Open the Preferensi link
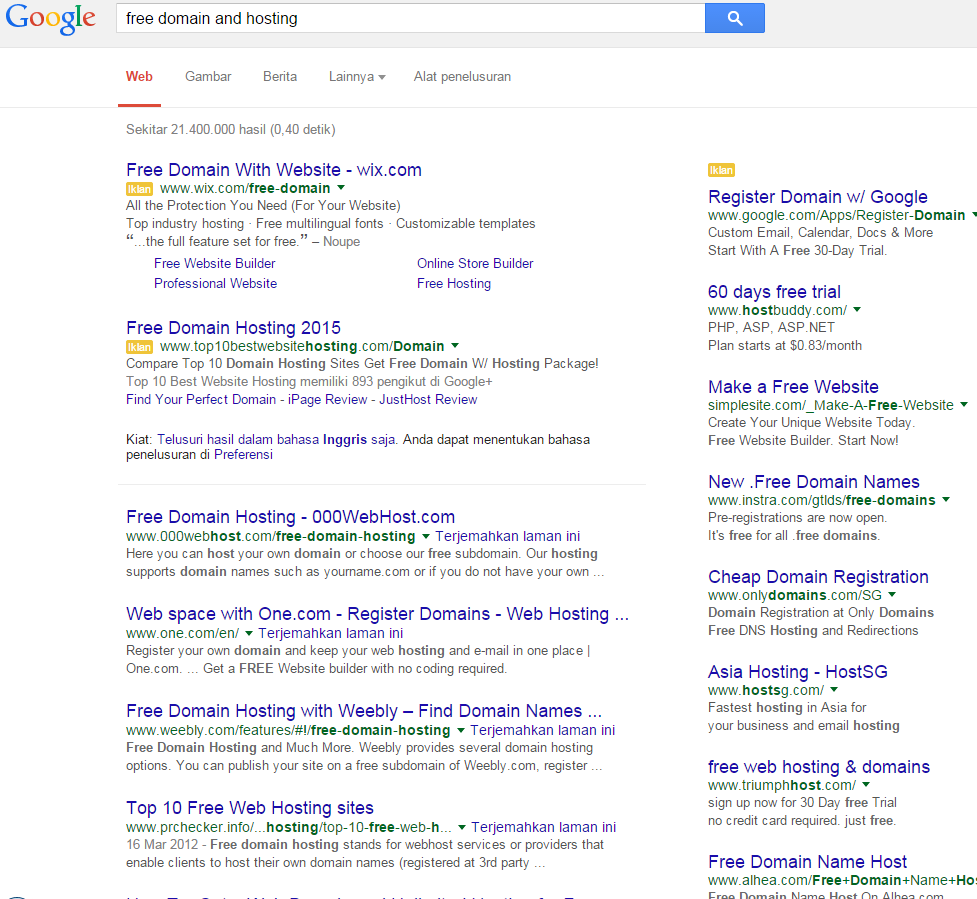977x899 pixels. point(244,454)
